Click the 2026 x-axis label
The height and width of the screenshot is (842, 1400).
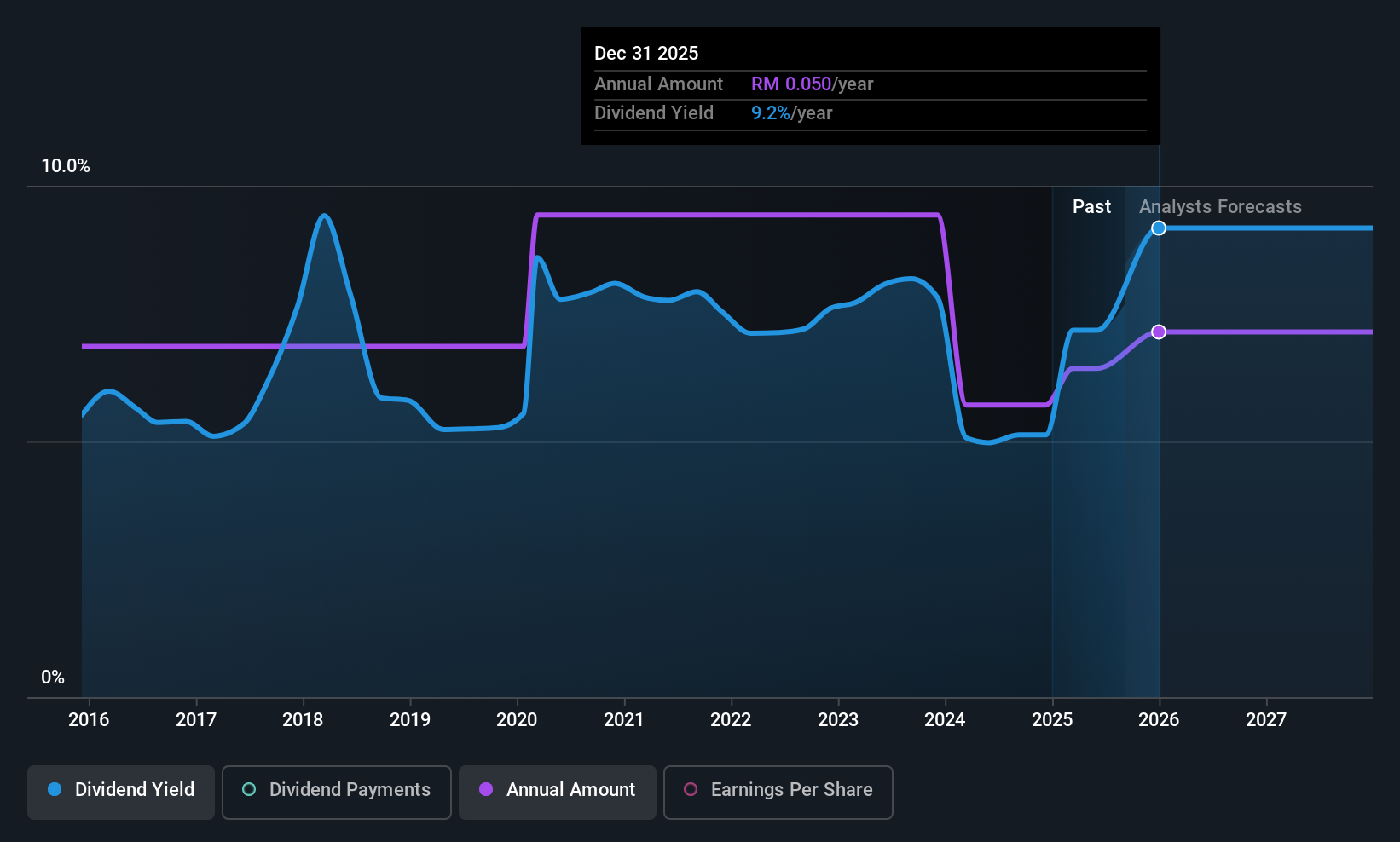1159,720
